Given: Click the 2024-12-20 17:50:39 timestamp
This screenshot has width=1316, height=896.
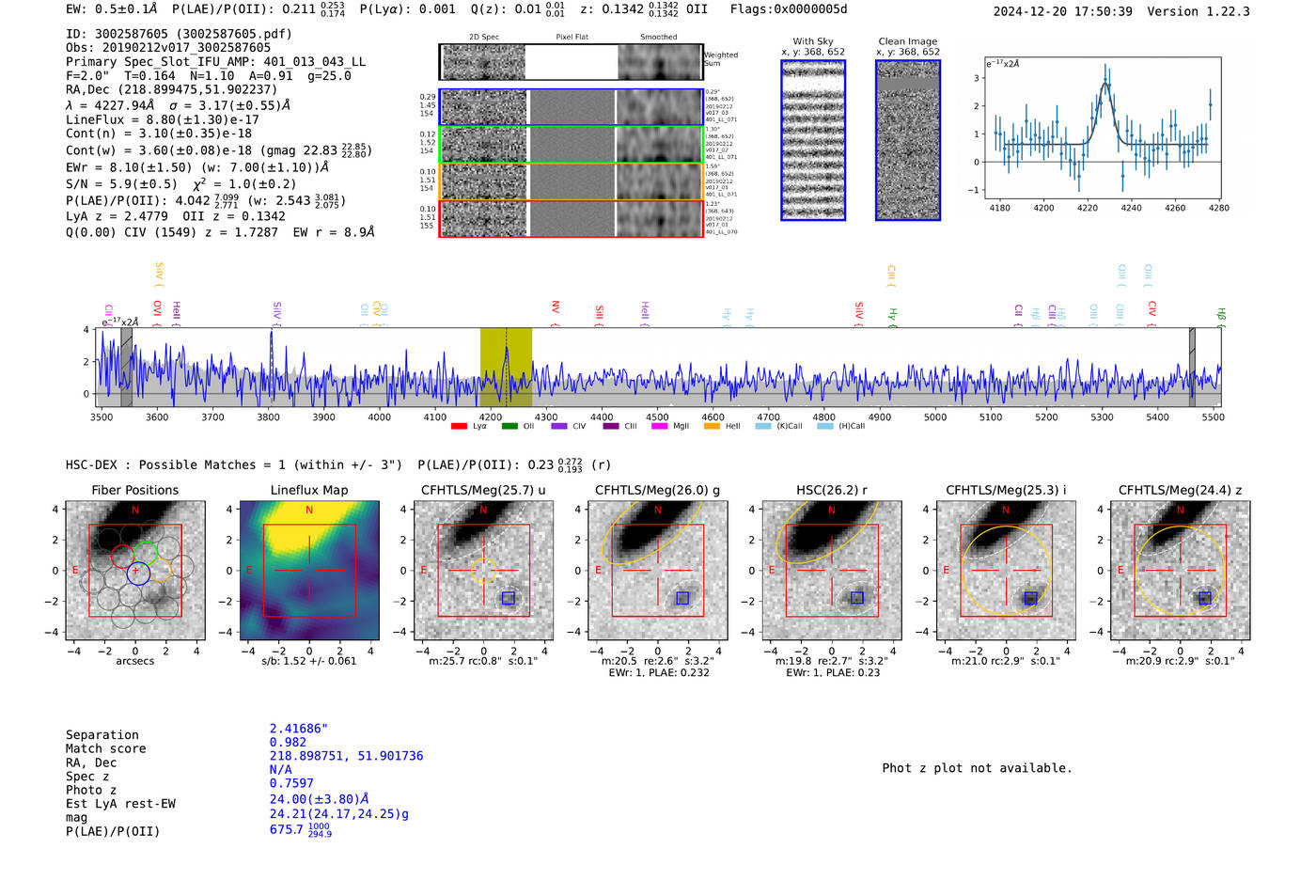Looking at the screenshot, I should click(x=1062, y=11).
